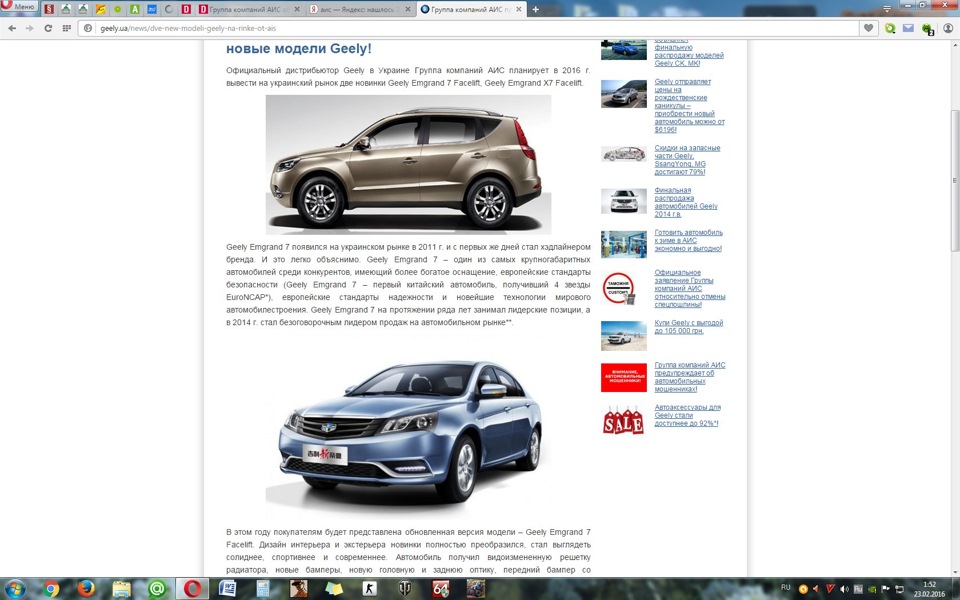Click the page vertical scrollbar thumb
This screenshot has width=960, height=600.
954,180
